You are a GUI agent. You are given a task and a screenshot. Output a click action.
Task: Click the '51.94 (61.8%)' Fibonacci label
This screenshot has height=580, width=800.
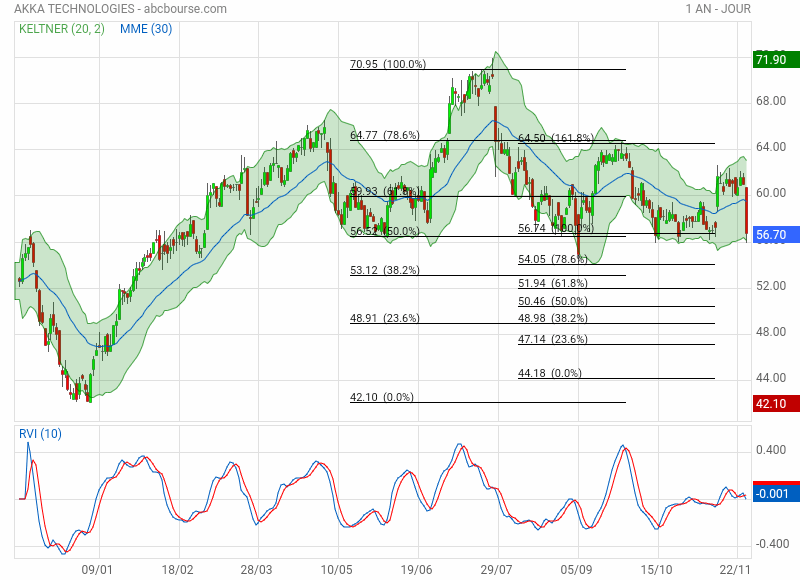[553, 283]
